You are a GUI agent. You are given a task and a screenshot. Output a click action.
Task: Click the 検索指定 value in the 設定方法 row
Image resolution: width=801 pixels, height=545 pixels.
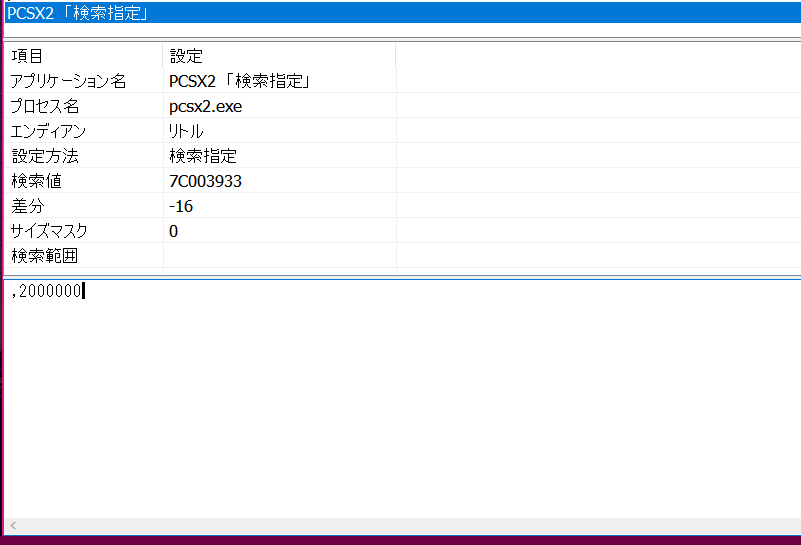pyautogui.click(x=203, y=156)
